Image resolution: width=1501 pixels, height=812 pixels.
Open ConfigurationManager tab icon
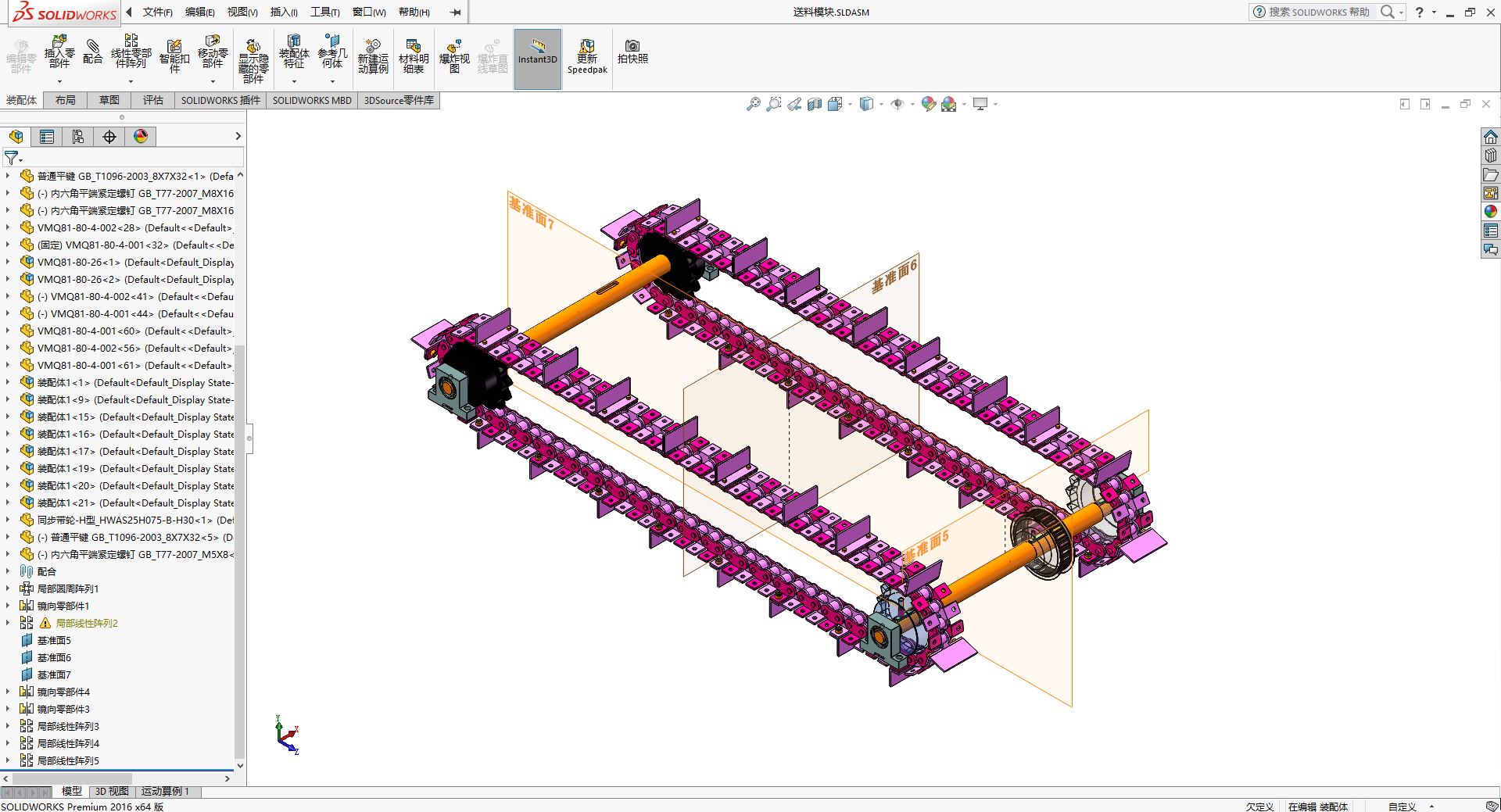78,137
